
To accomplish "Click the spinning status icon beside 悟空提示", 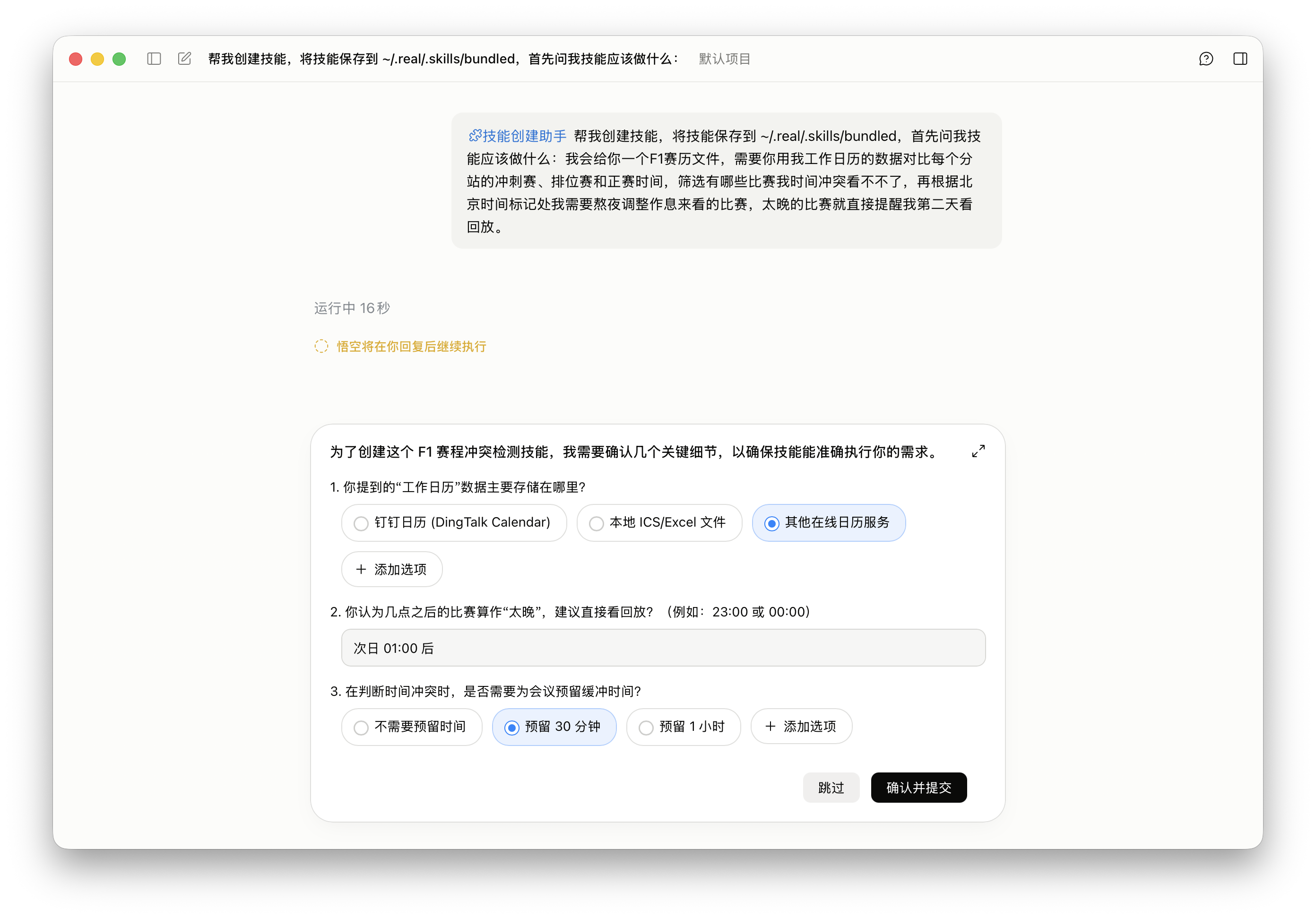I will (x=321, y=346).
